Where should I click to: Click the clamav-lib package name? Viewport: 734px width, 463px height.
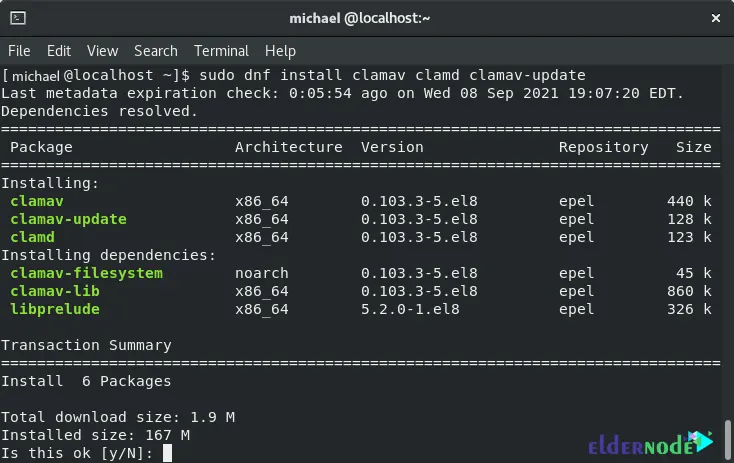tap(55, 291)
